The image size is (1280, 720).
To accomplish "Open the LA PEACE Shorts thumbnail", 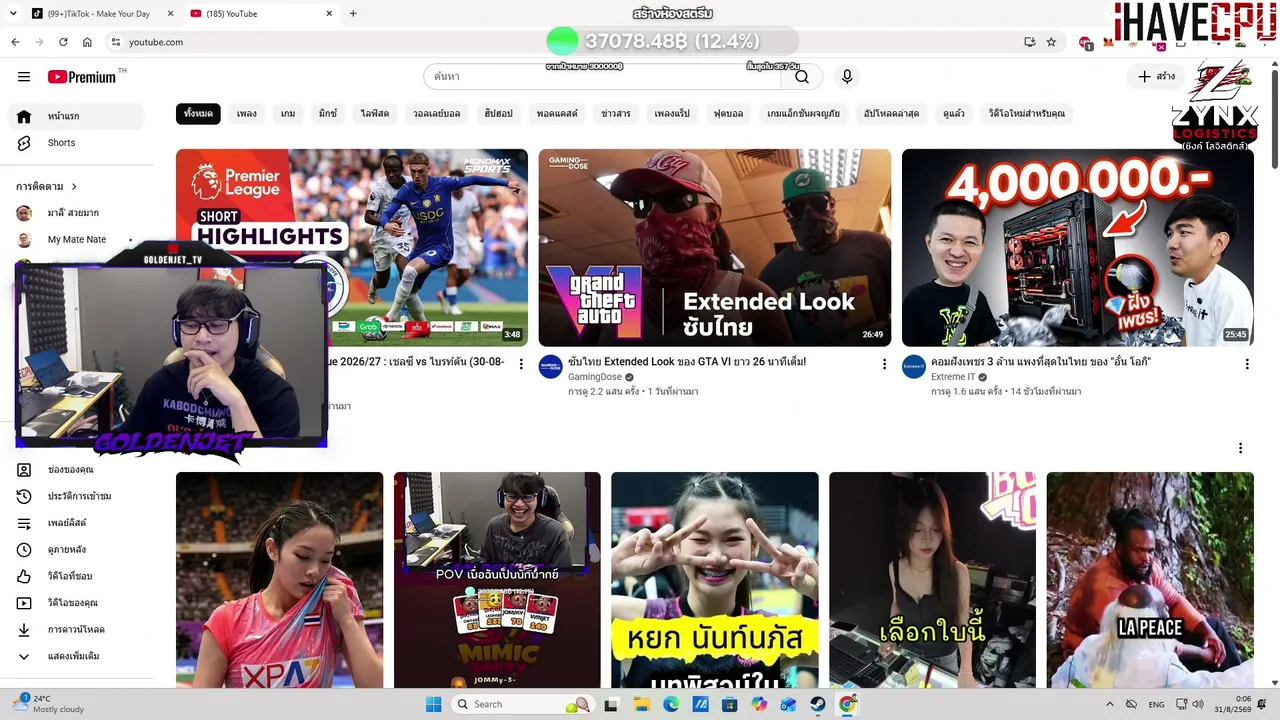I will (1150, 580).
